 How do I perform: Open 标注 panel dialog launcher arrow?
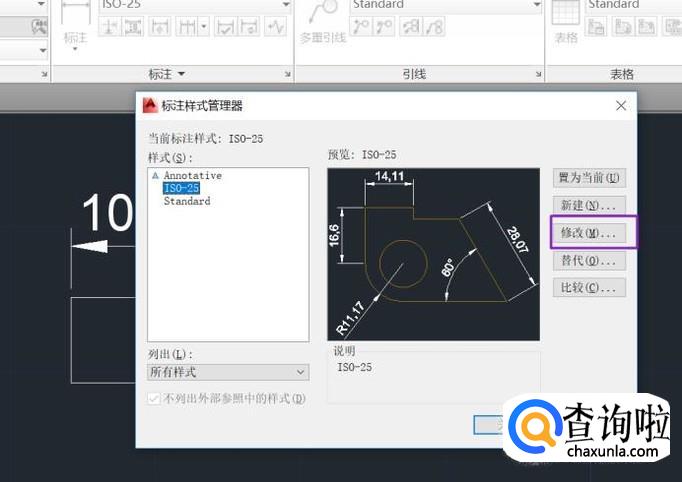point(288,74)
